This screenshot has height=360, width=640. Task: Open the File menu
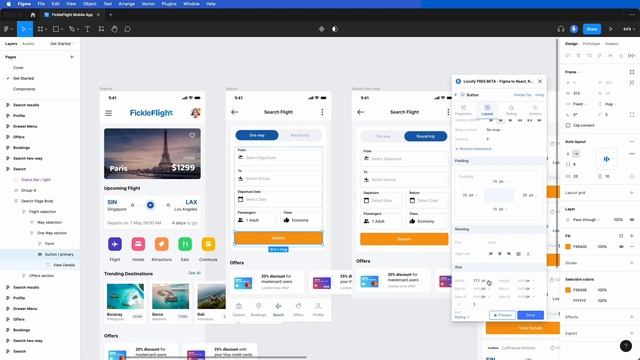[41, 4]
